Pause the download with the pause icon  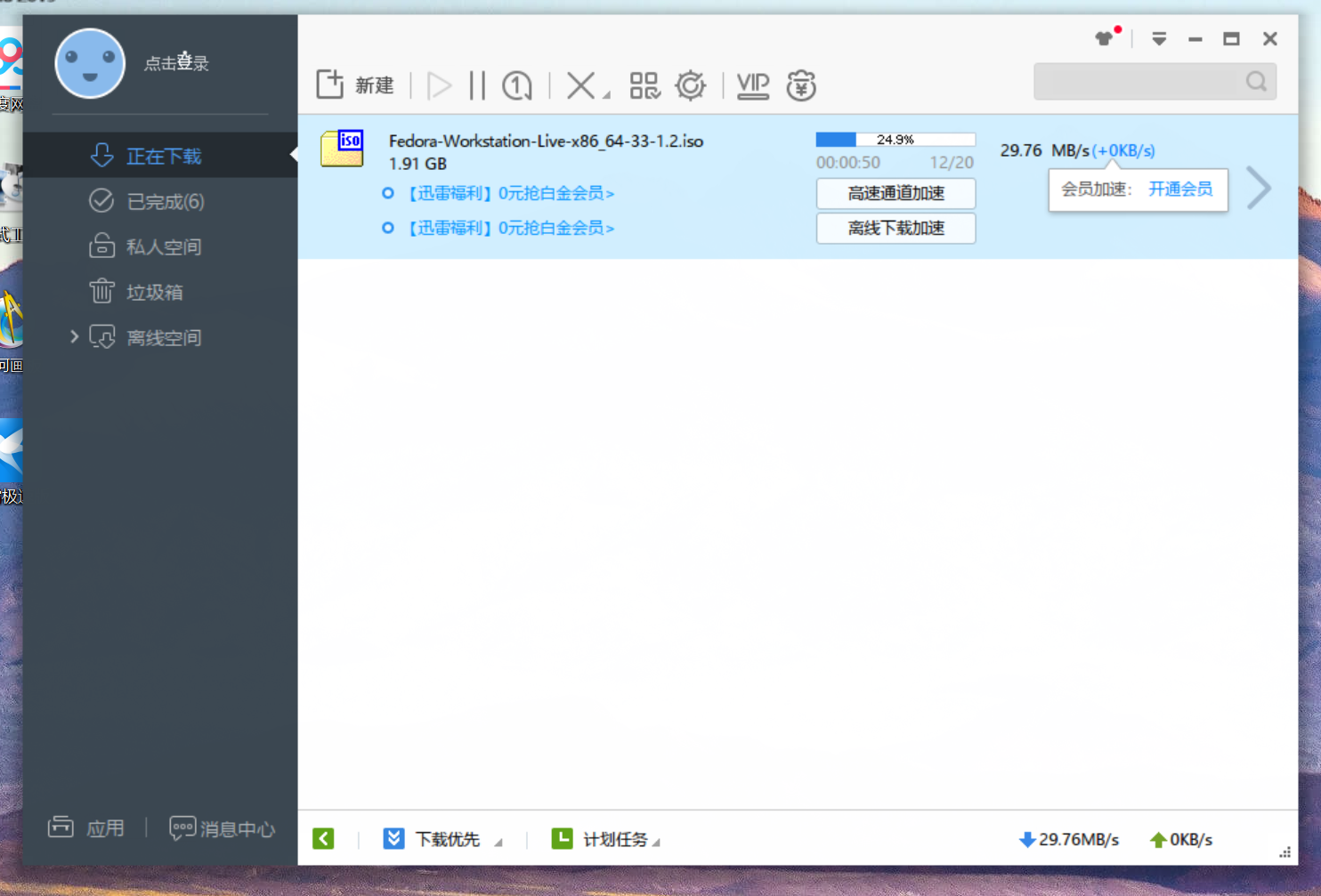(x=477, y=85)
